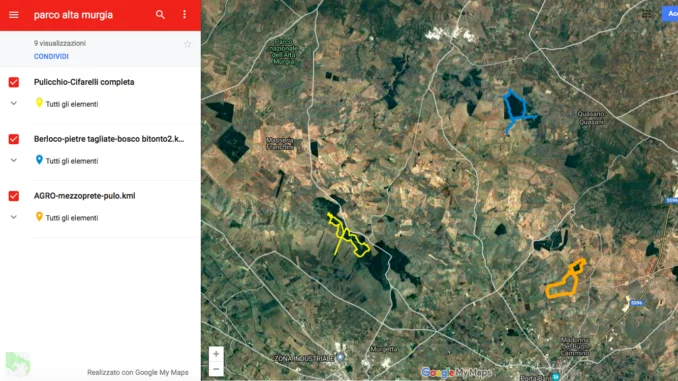
Task: Click the search magnifier icon
Action: [x=160, y=15]
